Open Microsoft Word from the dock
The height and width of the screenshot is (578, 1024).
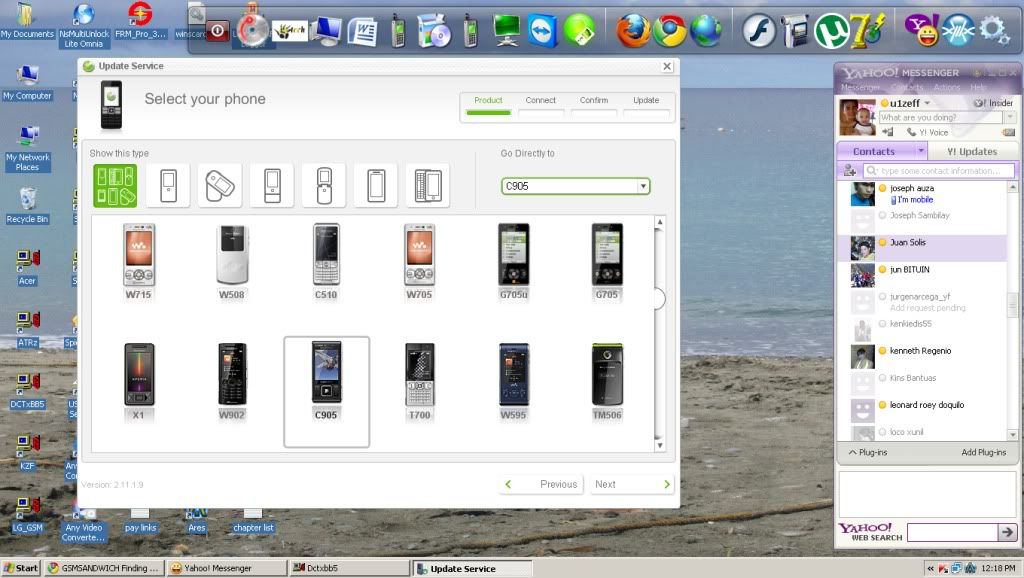click(362, 31)
